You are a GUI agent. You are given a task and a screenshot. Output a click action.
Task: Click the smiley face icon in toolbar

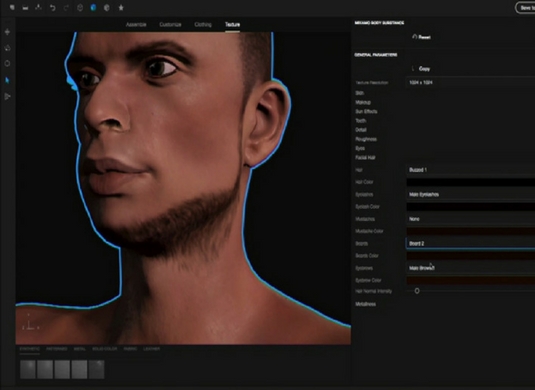tap(80, 8)
